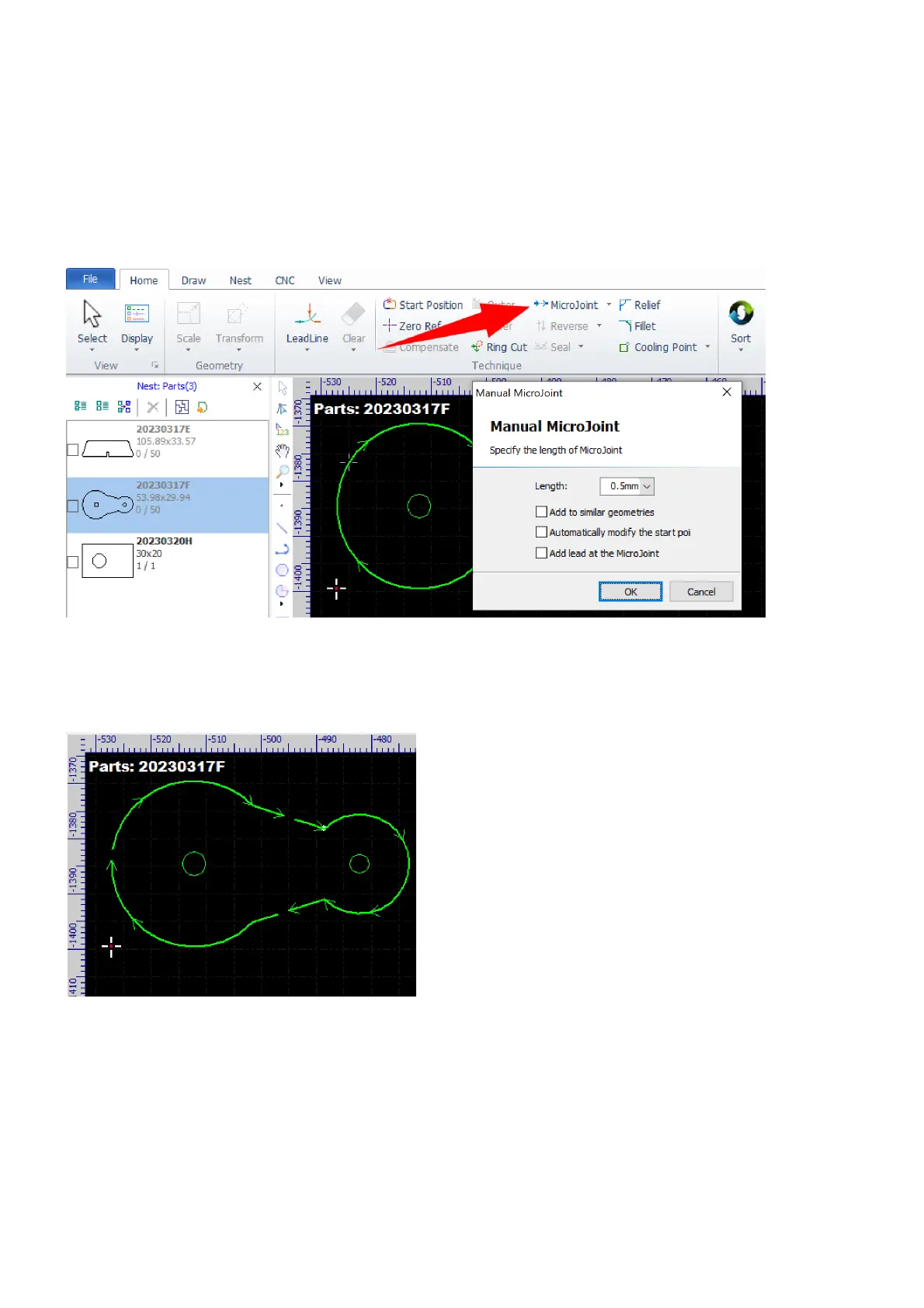924x1308 pixels.
Task: Close the Nest Parts panel
Action: [257, 386]
